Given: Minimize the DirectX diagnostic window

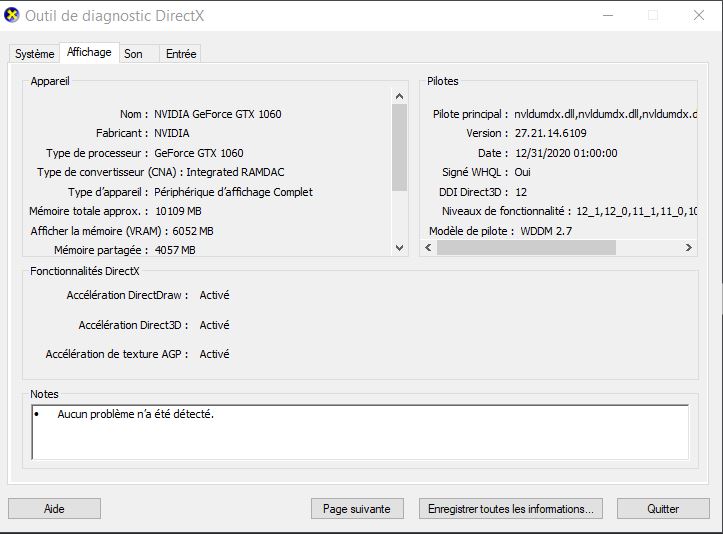Looking at the screenshot, I should click(607, 15).
